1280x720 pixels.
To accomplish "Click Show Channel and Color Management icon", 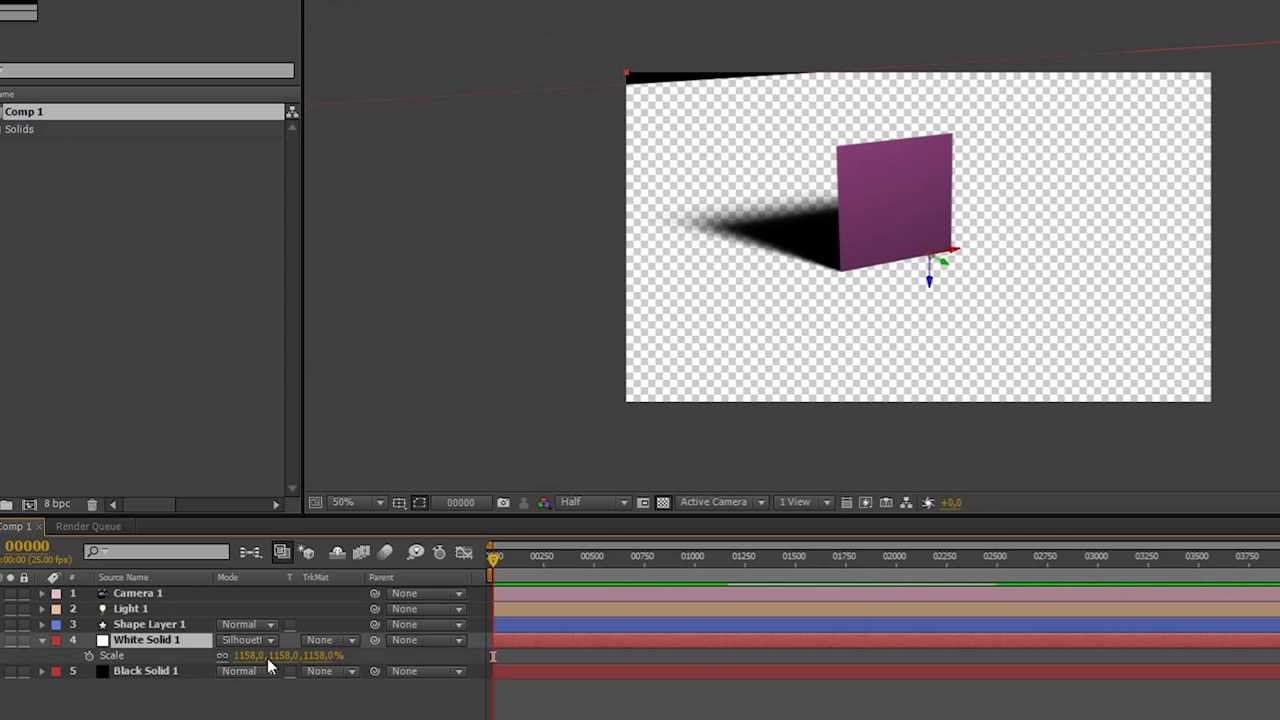I will (x=543, y=503).
